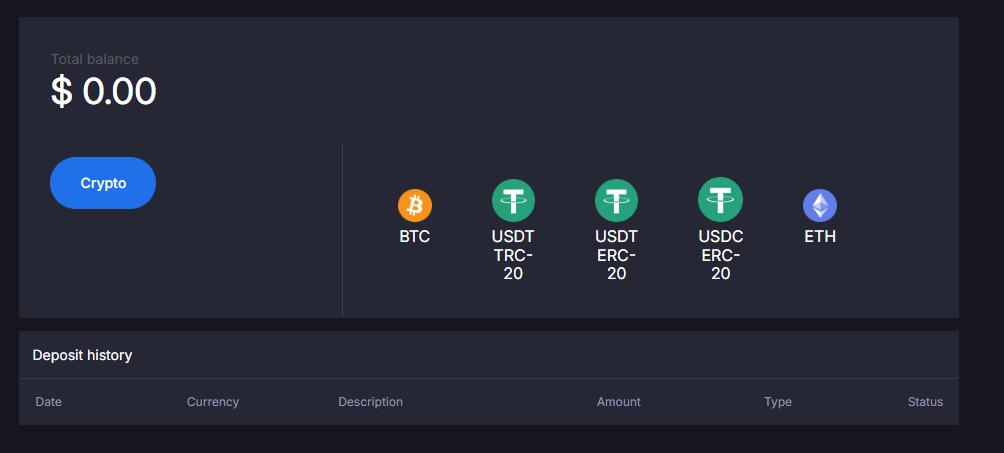Screen dimensions: 1004x453
Task: Choose the USDT ERC-20 Tether icon
Action: pos(616,200)
